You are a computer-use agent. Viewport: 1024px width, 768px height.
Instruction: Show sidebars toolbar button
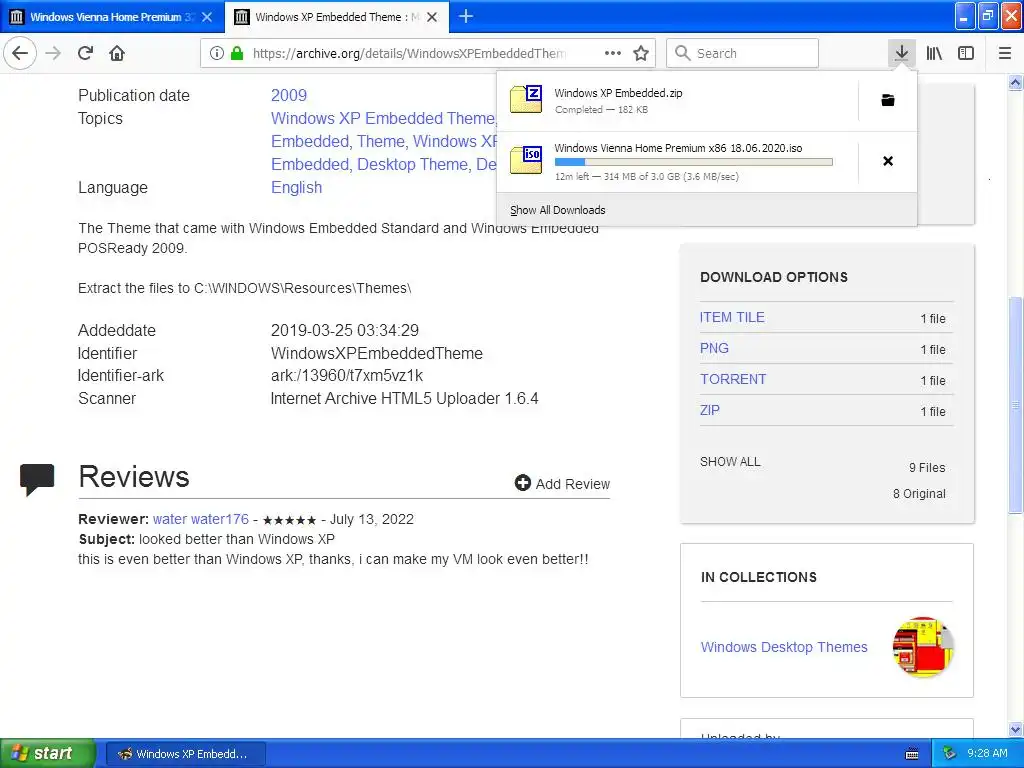coord(966,53)
